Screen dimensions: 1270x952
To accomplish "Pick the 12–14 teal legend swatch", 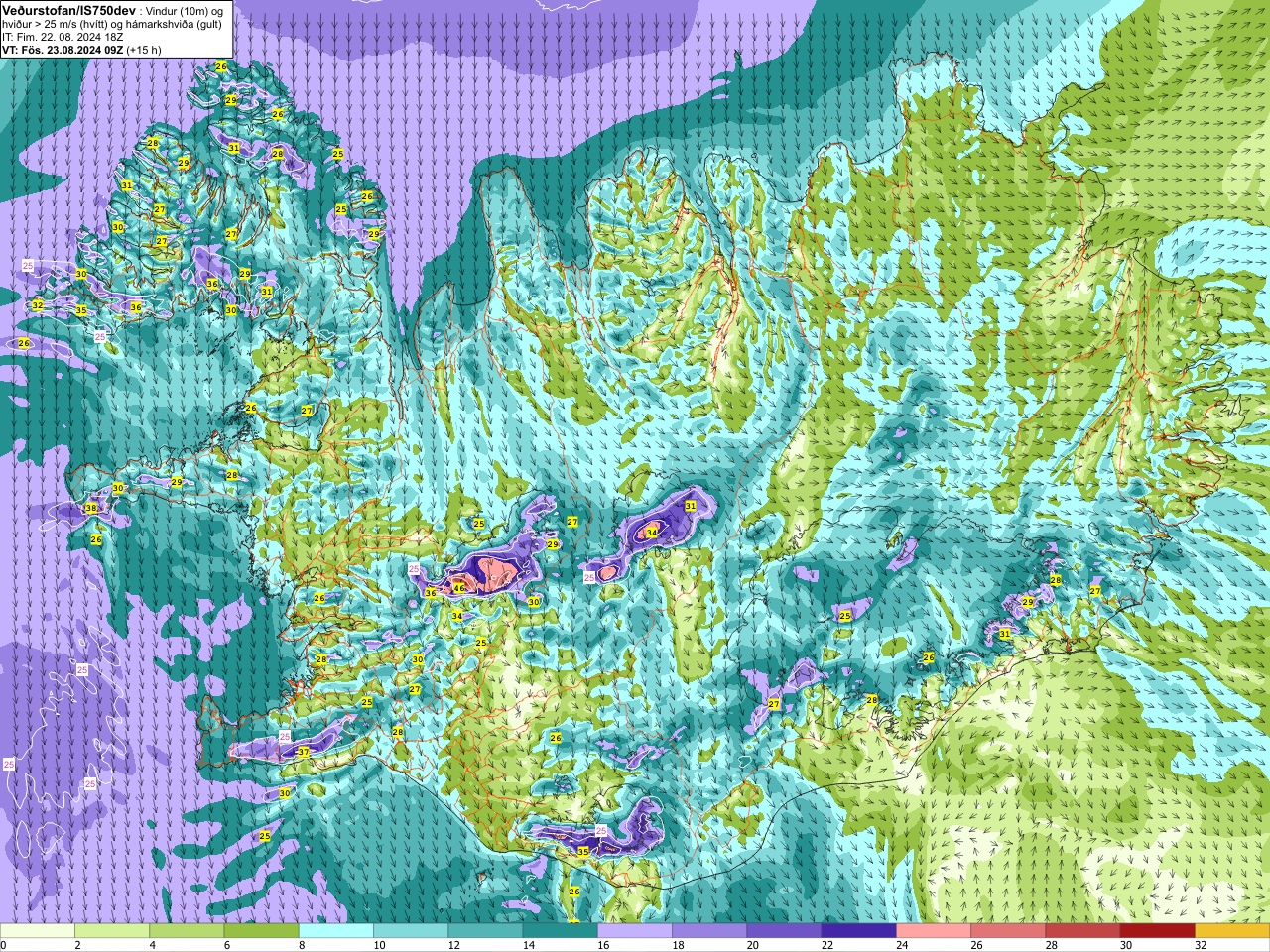I will point(485,931).
